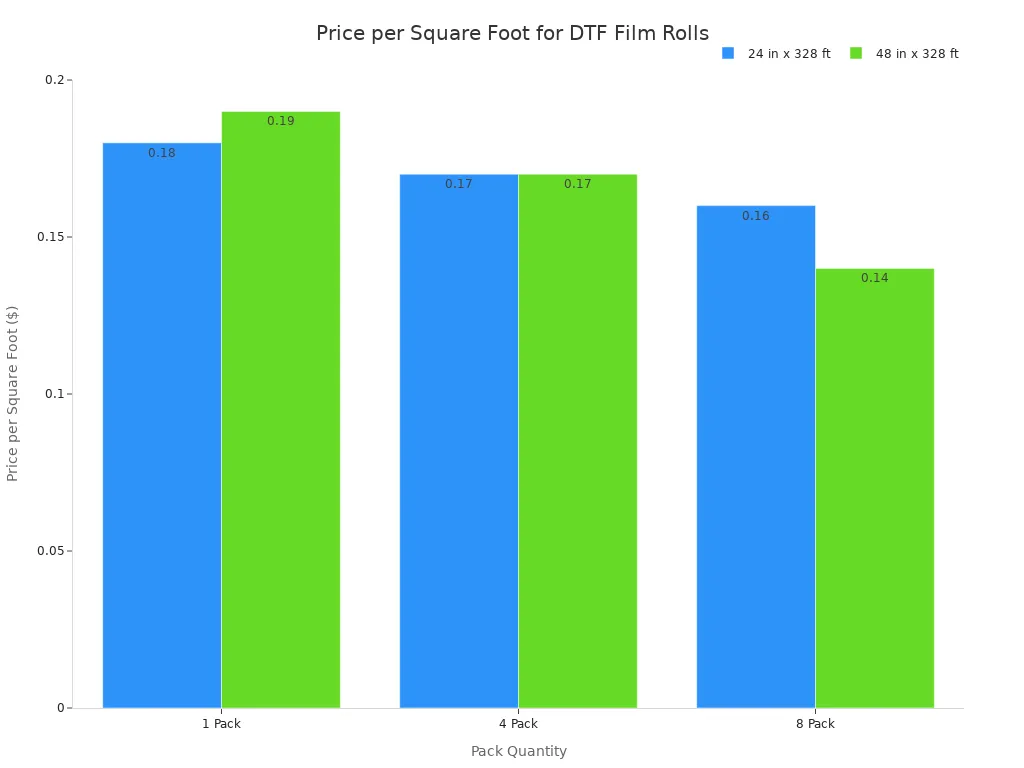Toggle the '48 in x 328 ft' legend entry
1024x768 pixels.
tap(916, 54)
